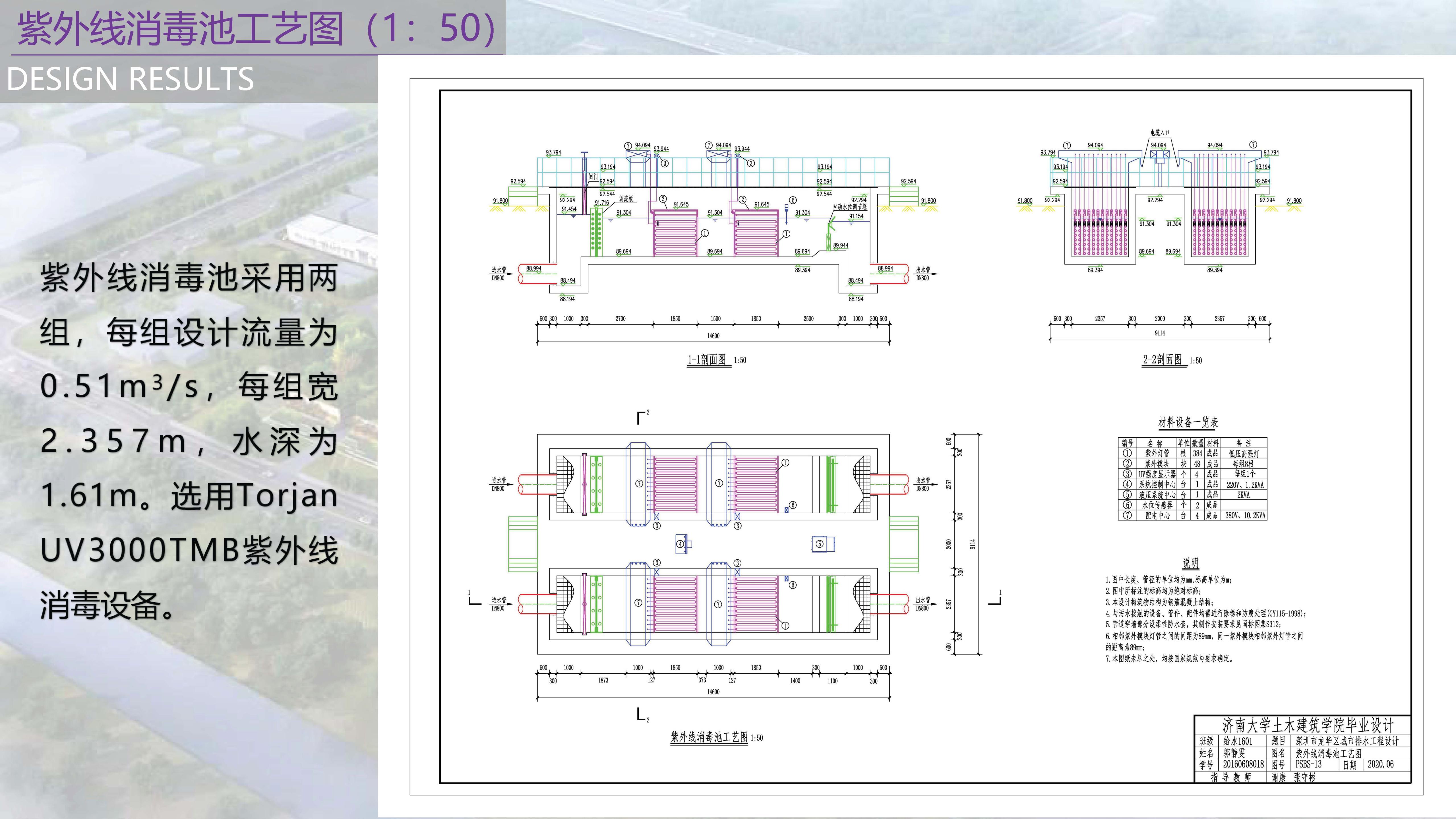Click the 自动水位调节堰 label in section 1-1
This screenshot has width=1456, height=819.
(x=849, y=207)
